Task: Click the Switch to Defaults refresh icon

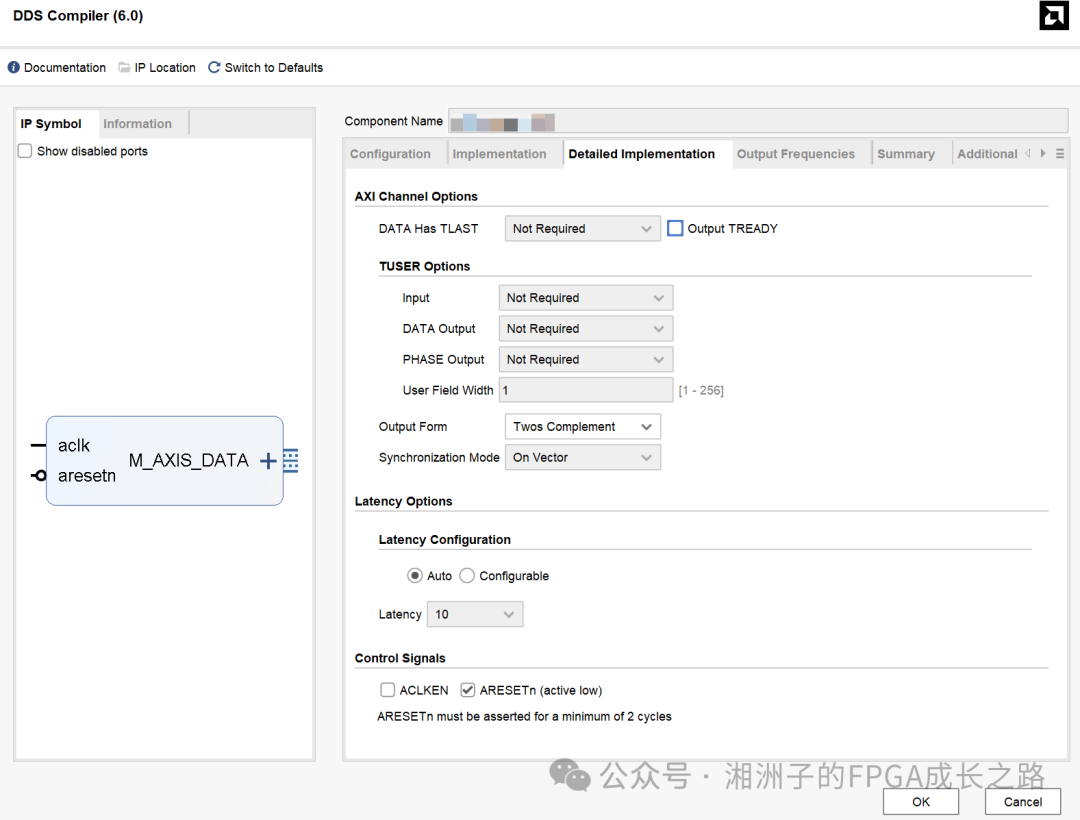Action: (x=214, y=67)
